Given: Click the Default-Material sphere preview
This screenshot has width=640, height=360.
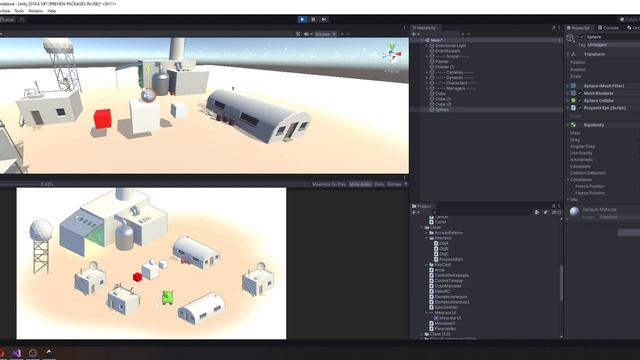Looking at the screenshot, I should tap(574, 212).
